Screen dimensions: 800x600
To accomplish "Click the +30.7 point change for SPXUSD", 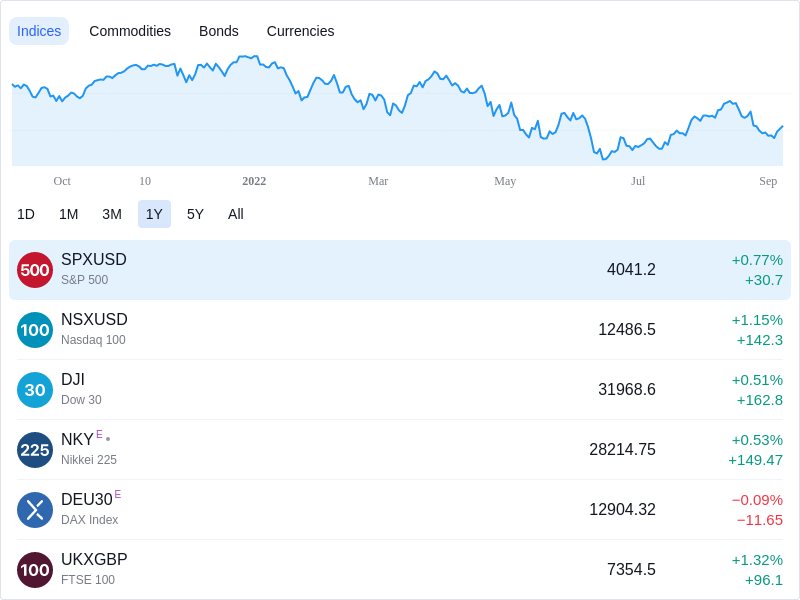I will tap(764, 280).
